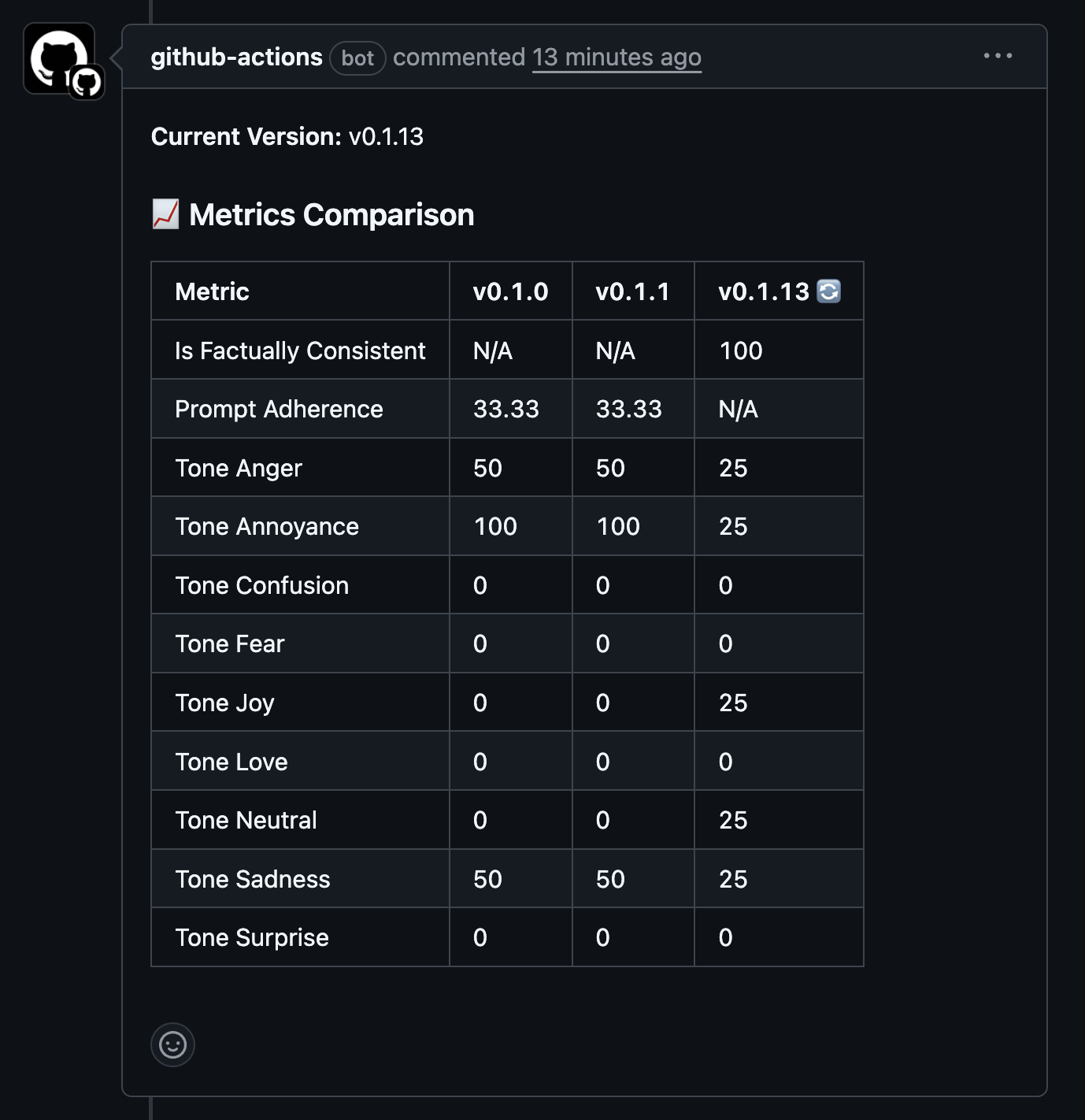
Task: Click the 100 value for Is Factually Consistent
Action: (740, 350)
